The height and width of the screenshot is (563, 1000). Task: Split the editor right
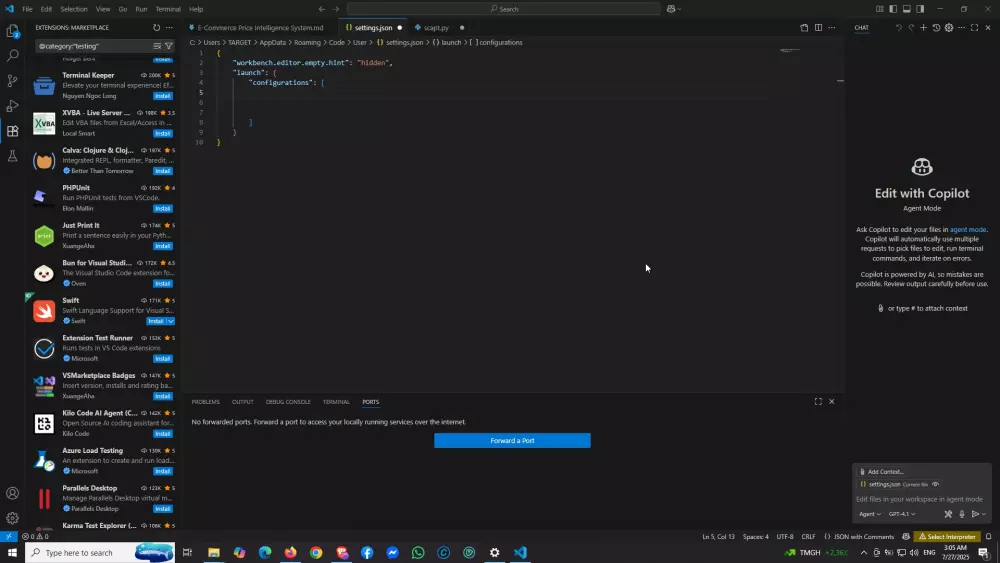(818, 28)
